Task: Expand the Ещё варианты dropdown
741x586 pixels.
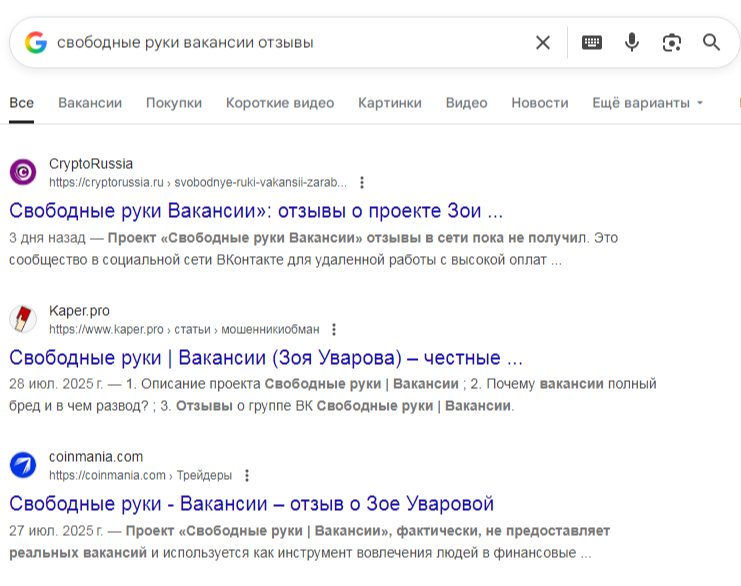Action: 647,103
